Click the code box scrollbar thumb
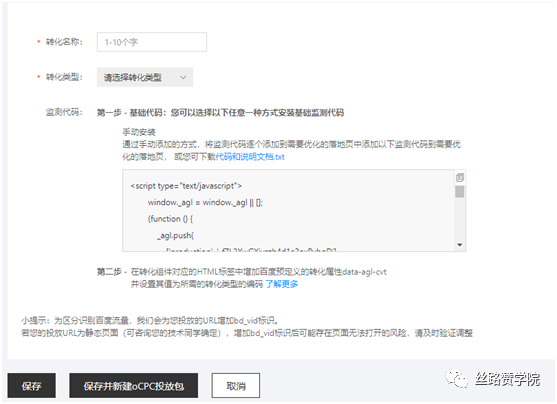The image size is (557, 404). 460,192
